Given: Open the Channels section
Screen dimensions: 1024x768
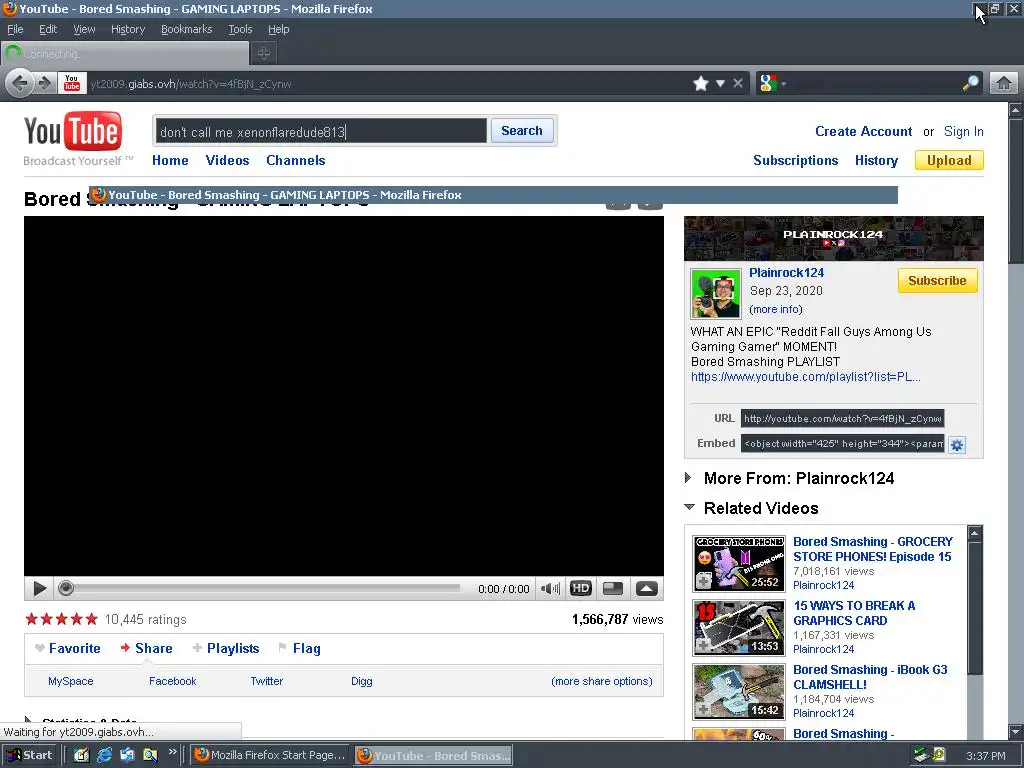Looking at the screenshot, I should 295,160.
